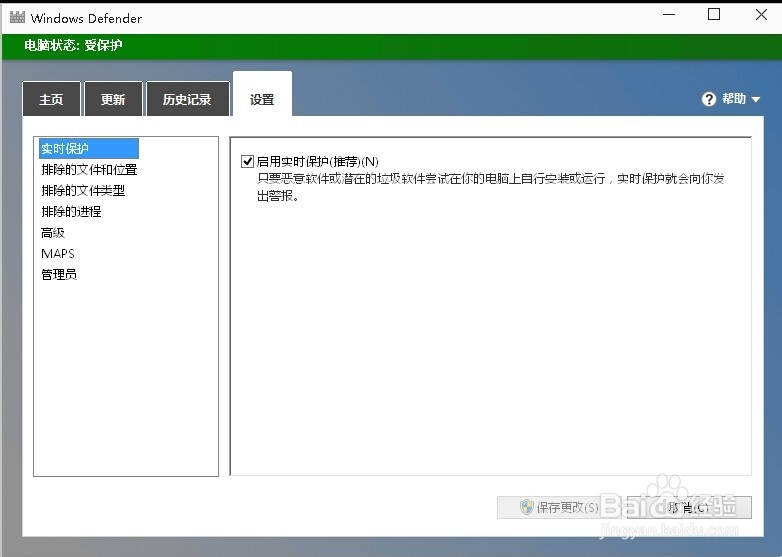Maximize the Windows Defender window
Viewport: 782px width, 557px height.
714,14
